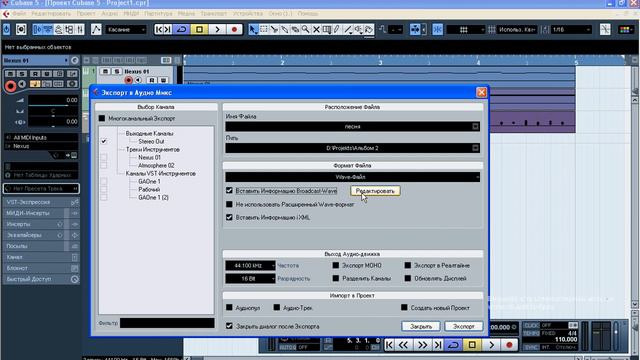Solo Nexus 01 in the track list
This screenshot has width=640, height=360.
pyautogui.click(x=116, y=71)
